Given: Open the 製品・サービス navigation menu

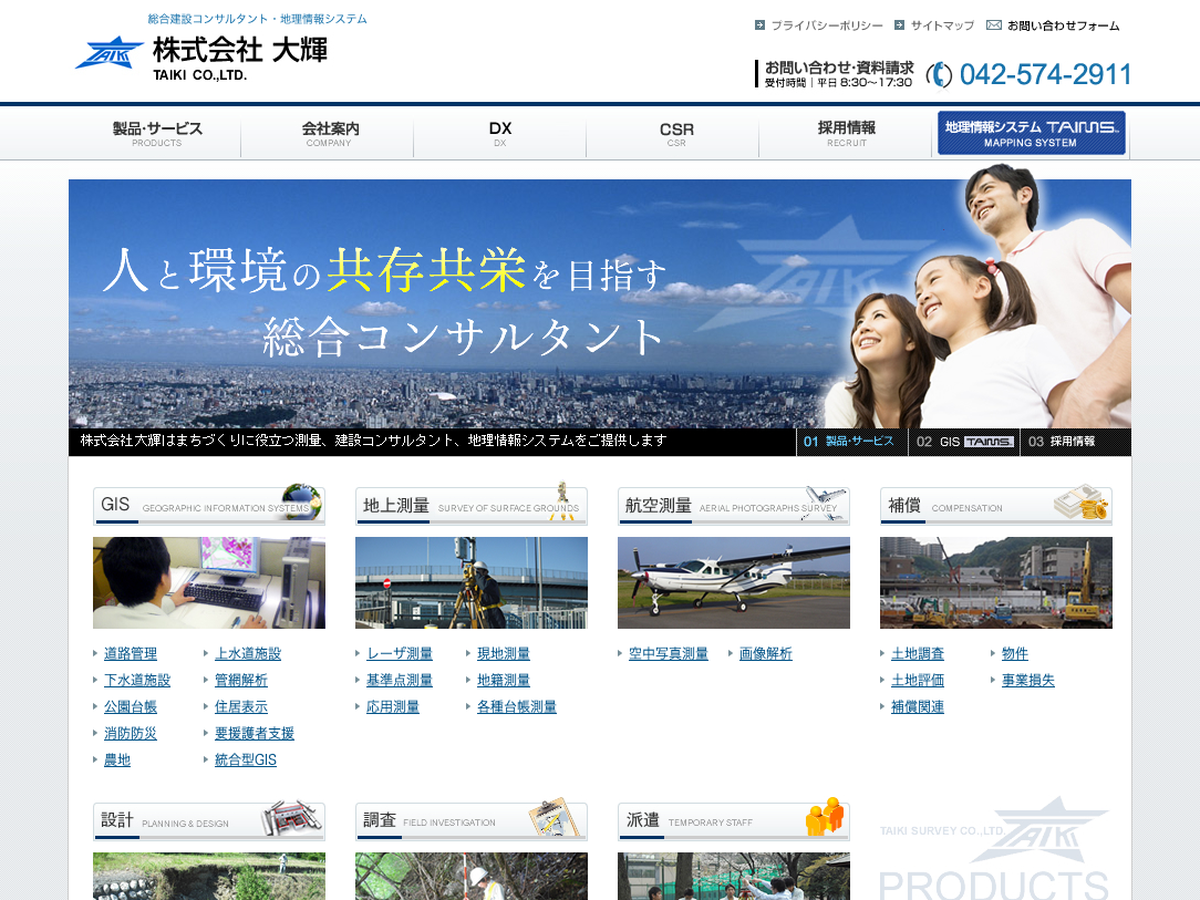Looking at the screenshot, I should [x=157, y=134].
